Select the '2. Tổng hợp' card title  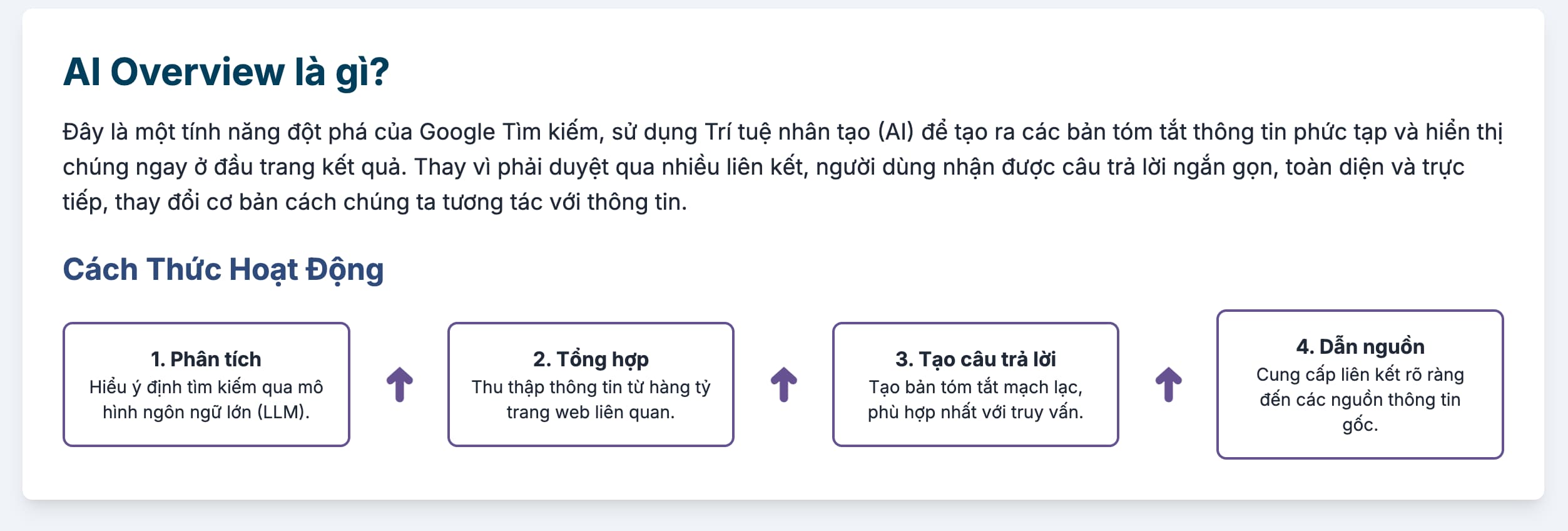(591, 359)
